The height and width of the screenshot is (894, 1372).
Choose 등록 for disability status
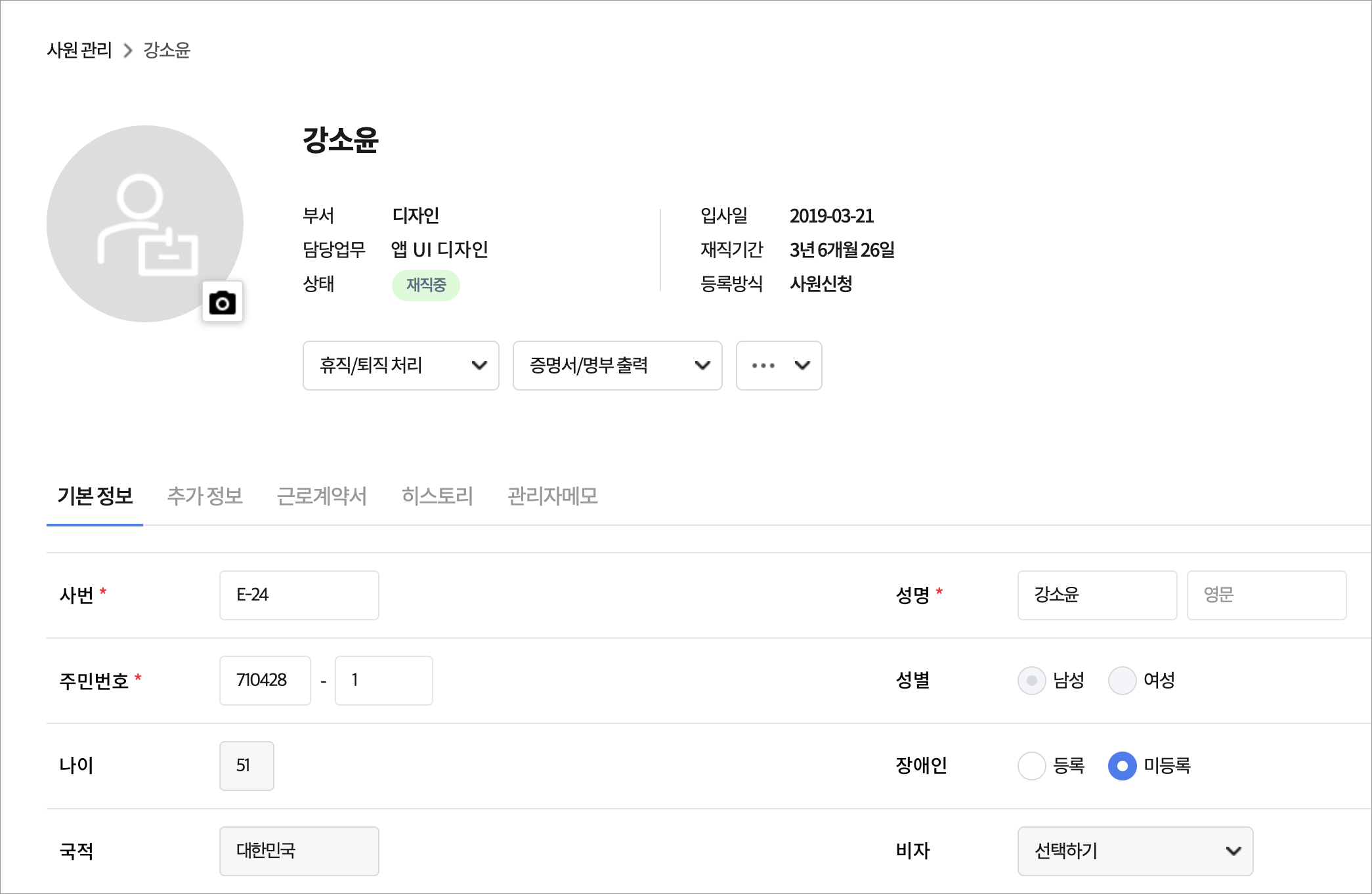(x=1031, y=766)
